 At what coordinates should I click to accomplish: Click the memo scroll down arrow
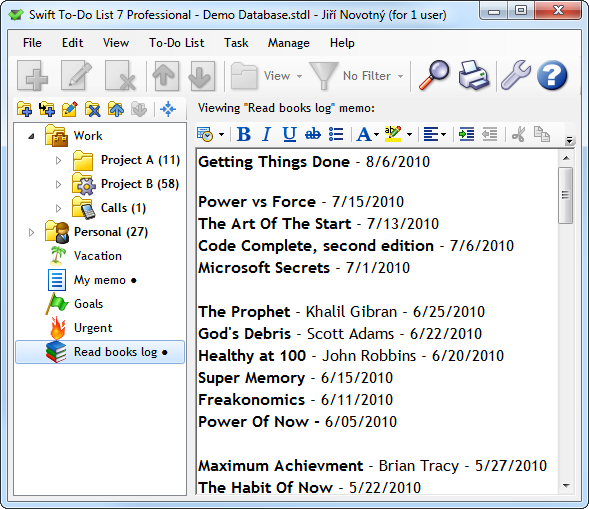566,486
